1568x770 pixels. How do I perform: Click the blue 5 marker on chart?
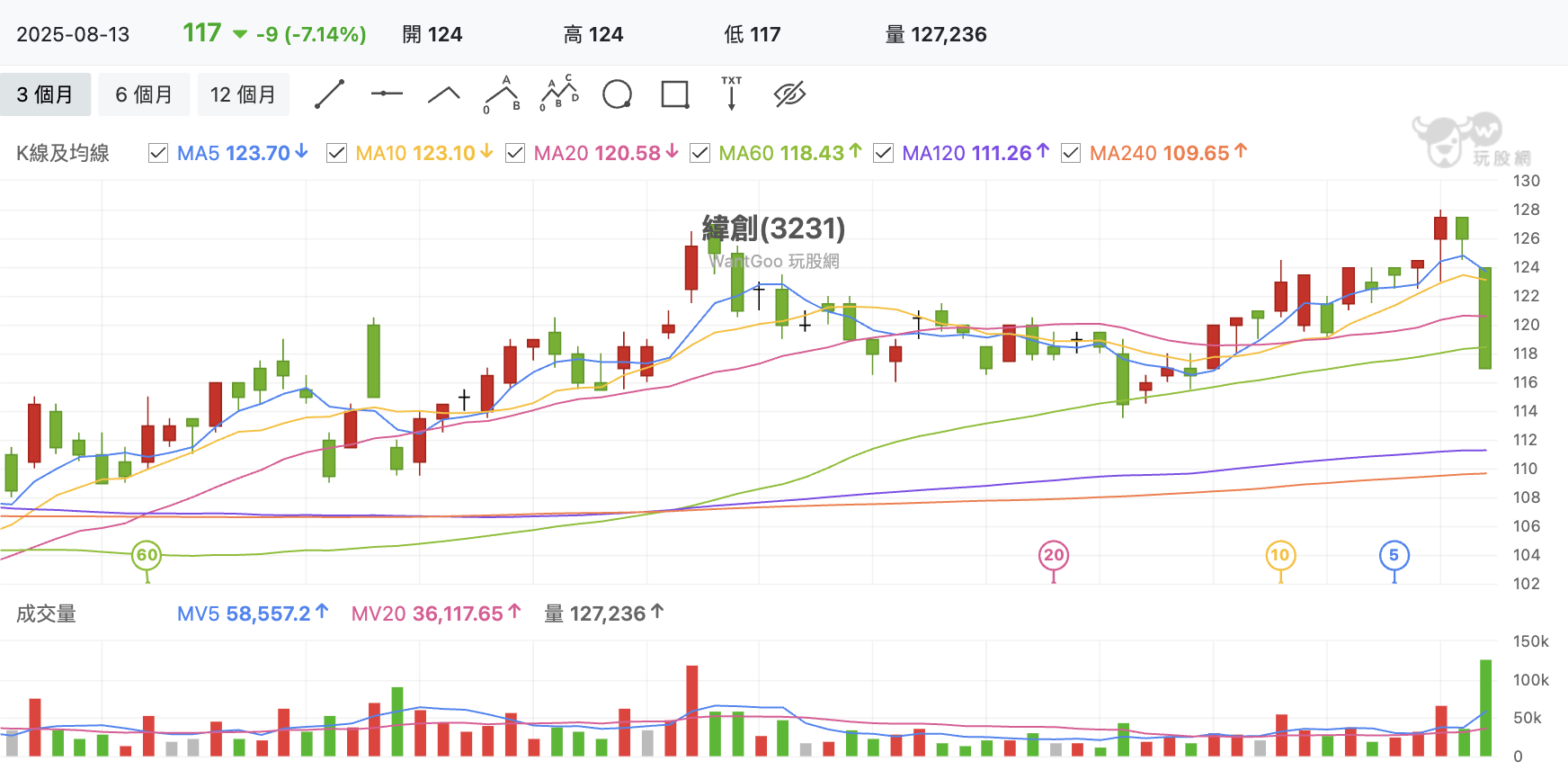[1394, 555]
